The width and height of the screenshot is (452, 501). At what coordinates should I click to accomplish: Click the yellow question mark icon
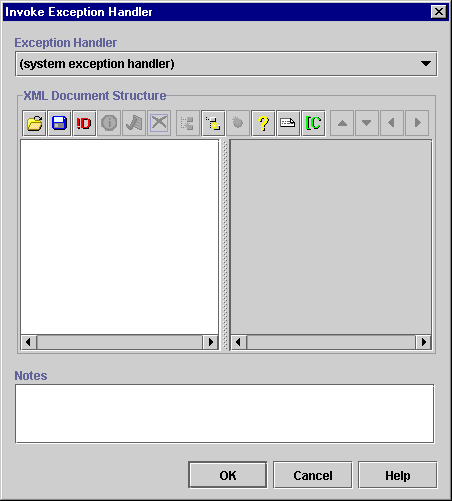pyautogui.click(x=263, y=123)
